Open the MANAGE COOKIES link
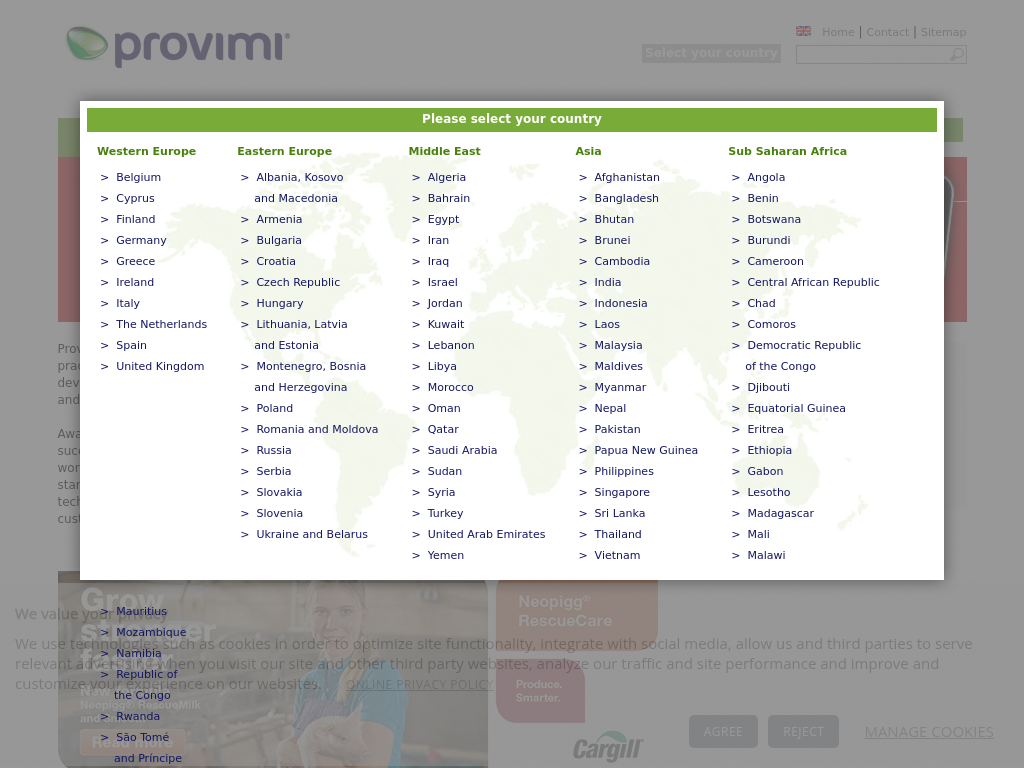The height and width of the screenshot is (768, 1024). pos(928,732)
